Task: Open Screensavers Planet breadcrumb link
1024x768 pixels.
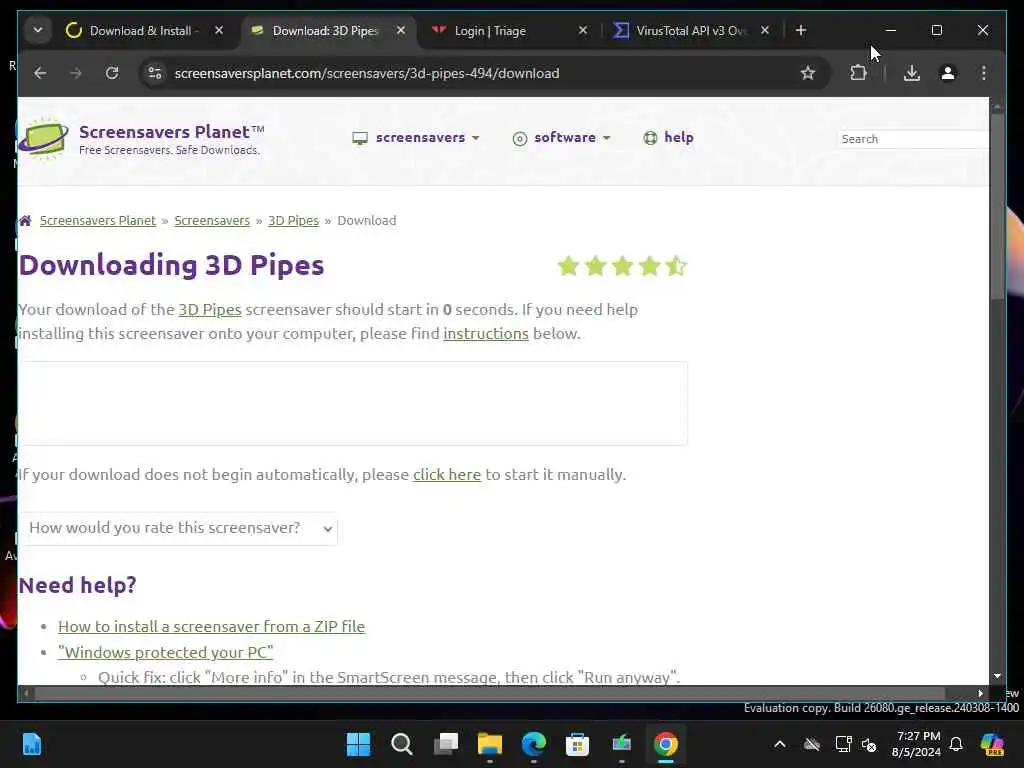Action: 98,221
